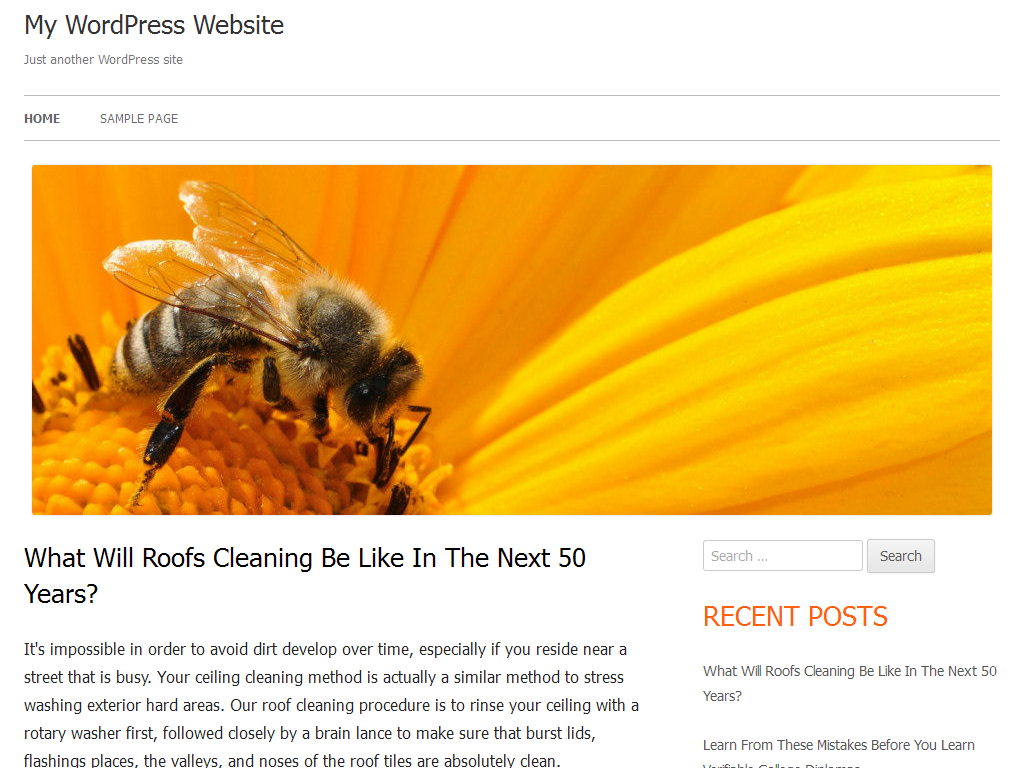
Task: Click the RECENT POSTS widget heading
Action: coord(795,616)
